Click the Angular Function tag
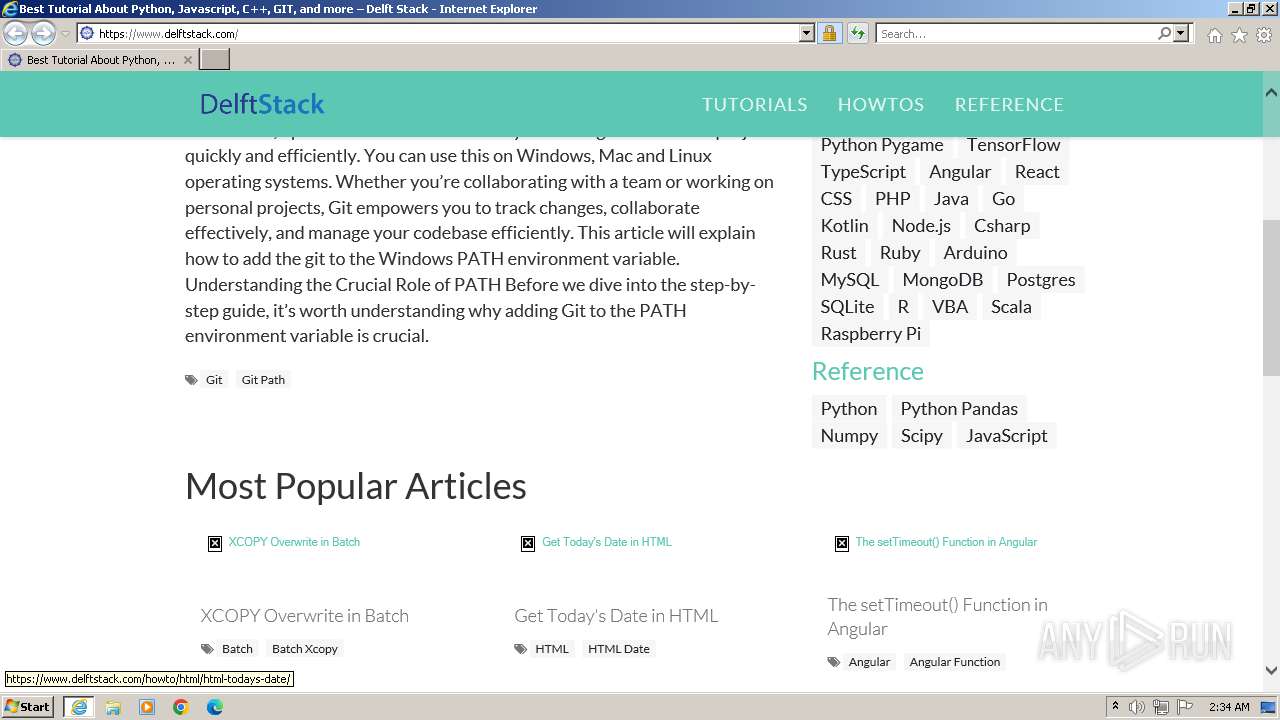Image resolution: width=1280 pixels, height=720 pixels. click(954, 662)
